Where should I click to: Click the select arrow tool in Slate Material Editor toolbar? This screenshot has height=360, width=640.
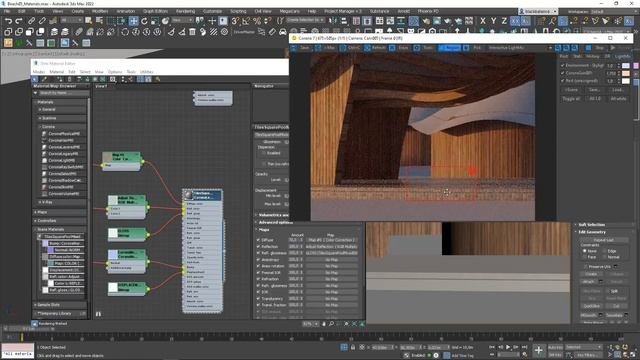coord(35,79)
